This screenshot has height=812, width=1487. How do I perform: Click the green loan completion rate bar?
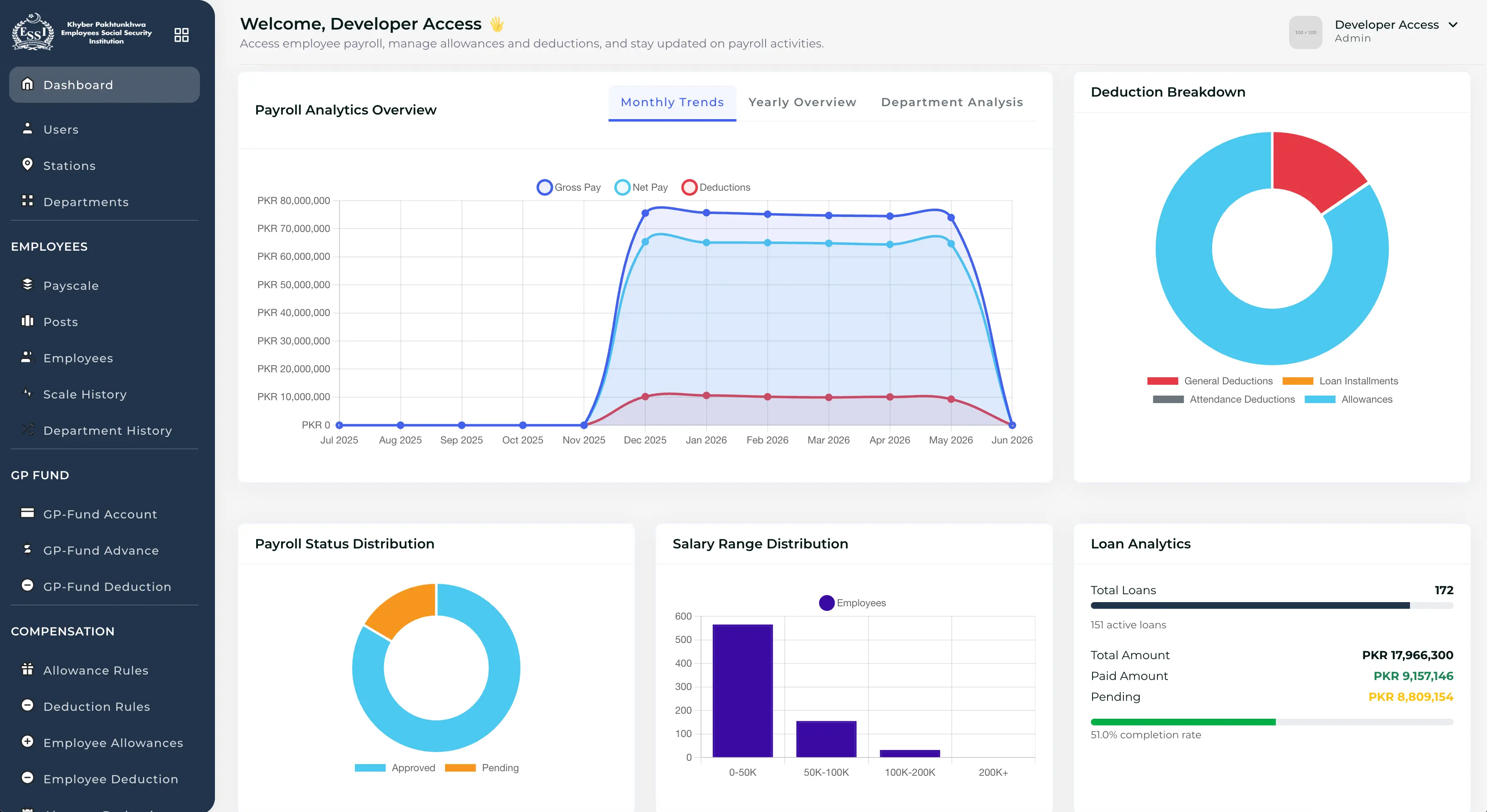point(1183,722)
